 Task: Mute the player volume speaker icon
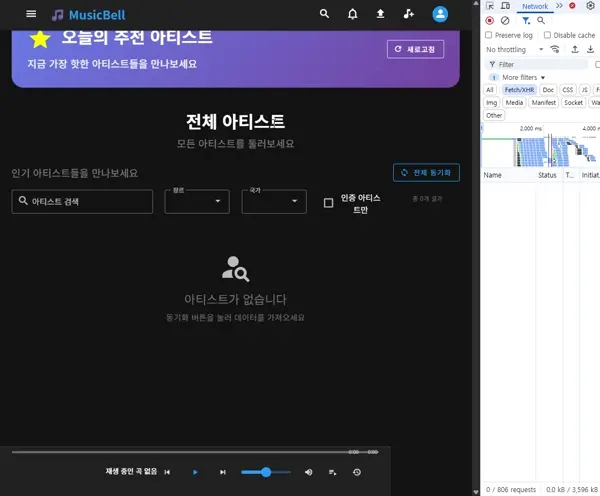(308, 472)
